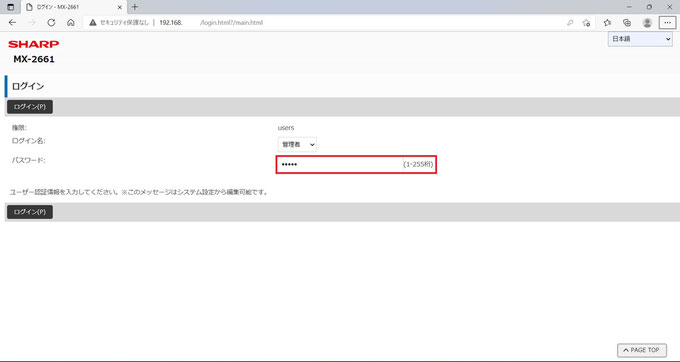Open the browser profile avatar
The height and width of the screenshot is (362, 680).
[x=647, y=23]
